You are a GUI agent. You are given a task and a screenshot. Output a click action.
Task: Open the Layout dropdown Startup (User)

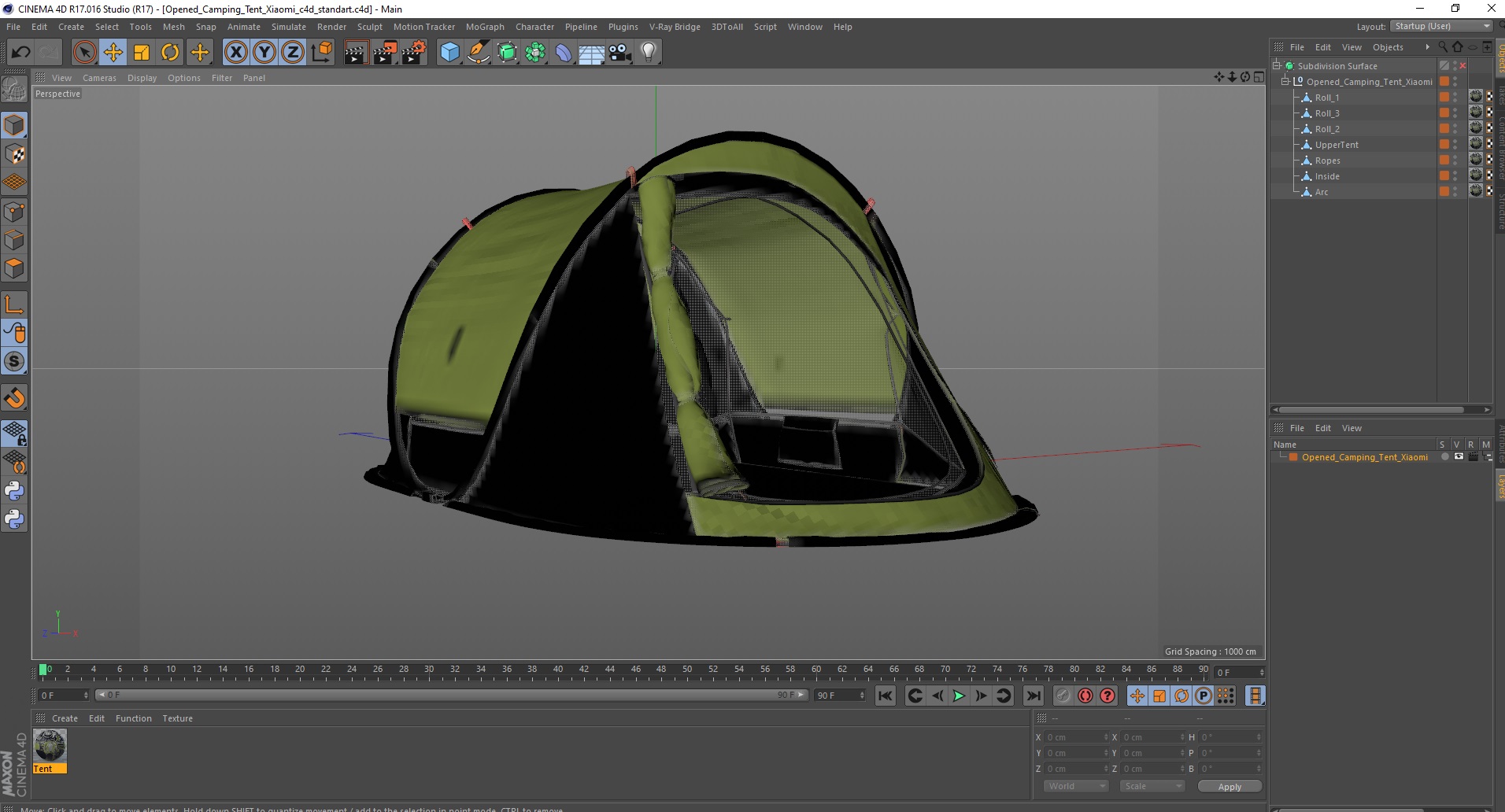pos(1440,26)
